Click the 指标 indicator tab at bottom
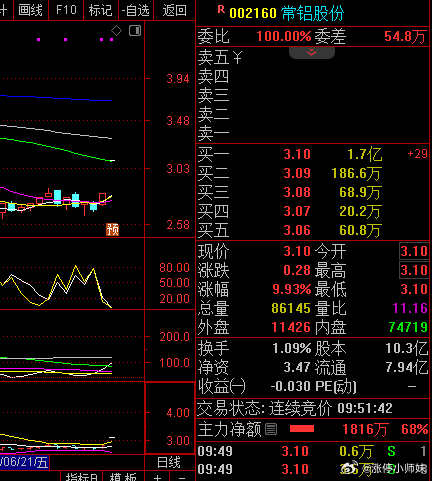This screenshot has width=432, height=481. point(81,477)
